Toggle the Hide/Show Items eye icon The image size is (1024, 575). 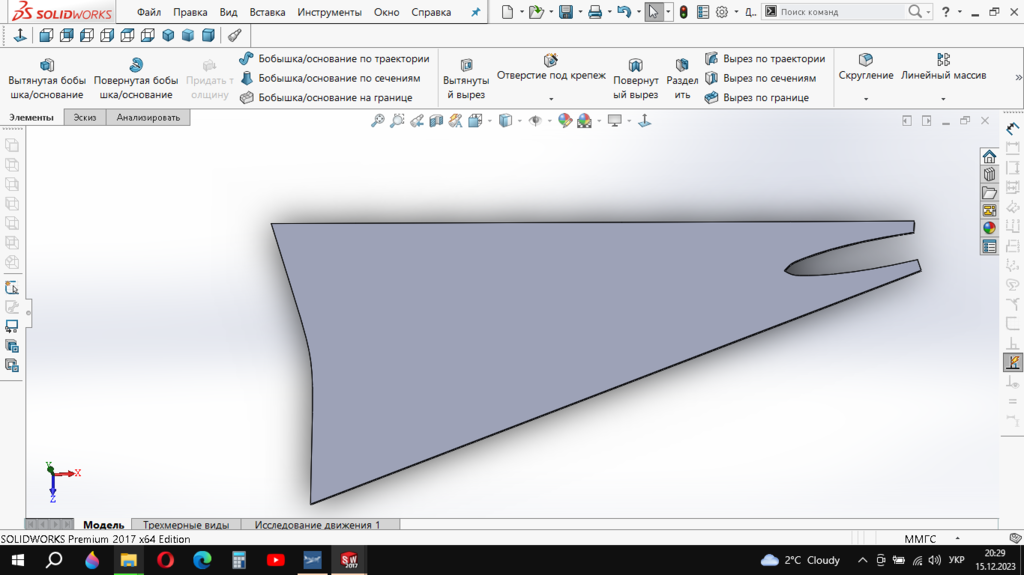pos(536,121)
